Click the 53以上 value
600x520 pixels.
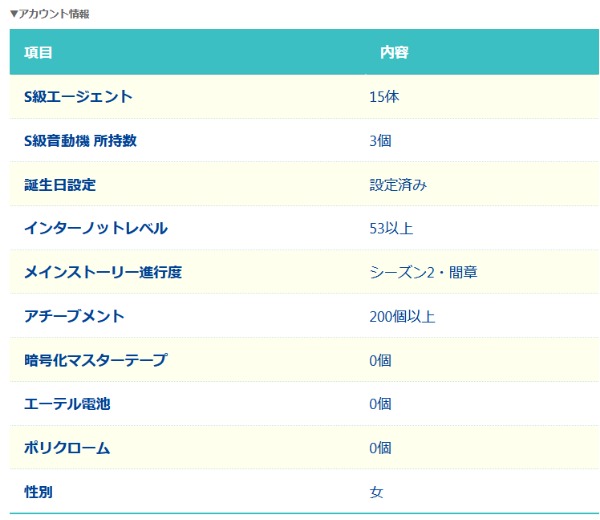pos(391,229)
